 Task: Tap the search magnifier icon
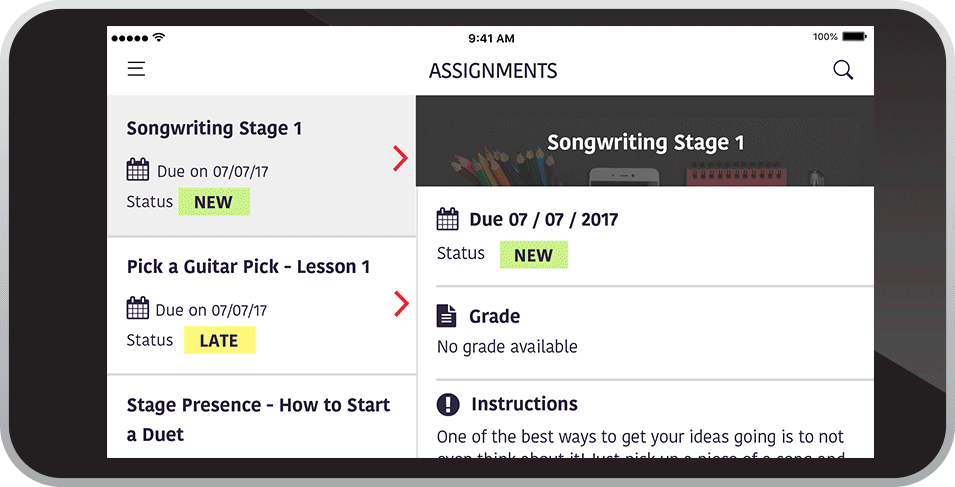843,70
